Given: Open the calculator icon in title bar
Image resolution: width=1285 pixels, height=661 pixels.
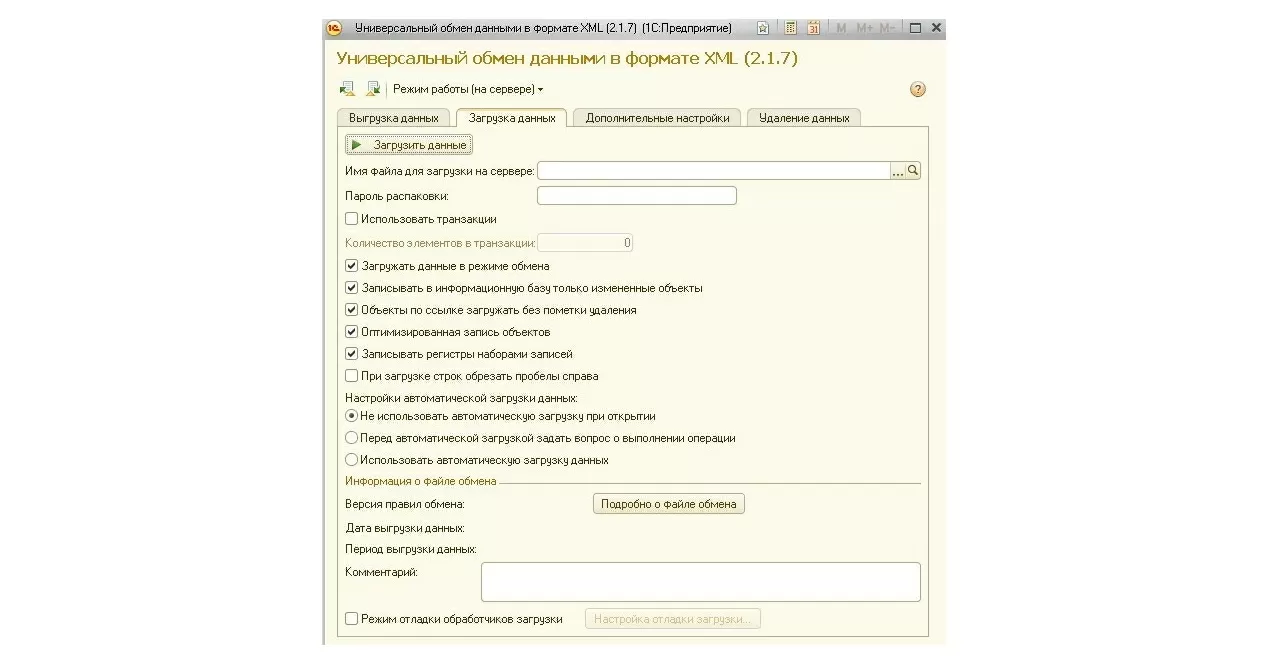Looking at the screenshot, I should point(790,28).
